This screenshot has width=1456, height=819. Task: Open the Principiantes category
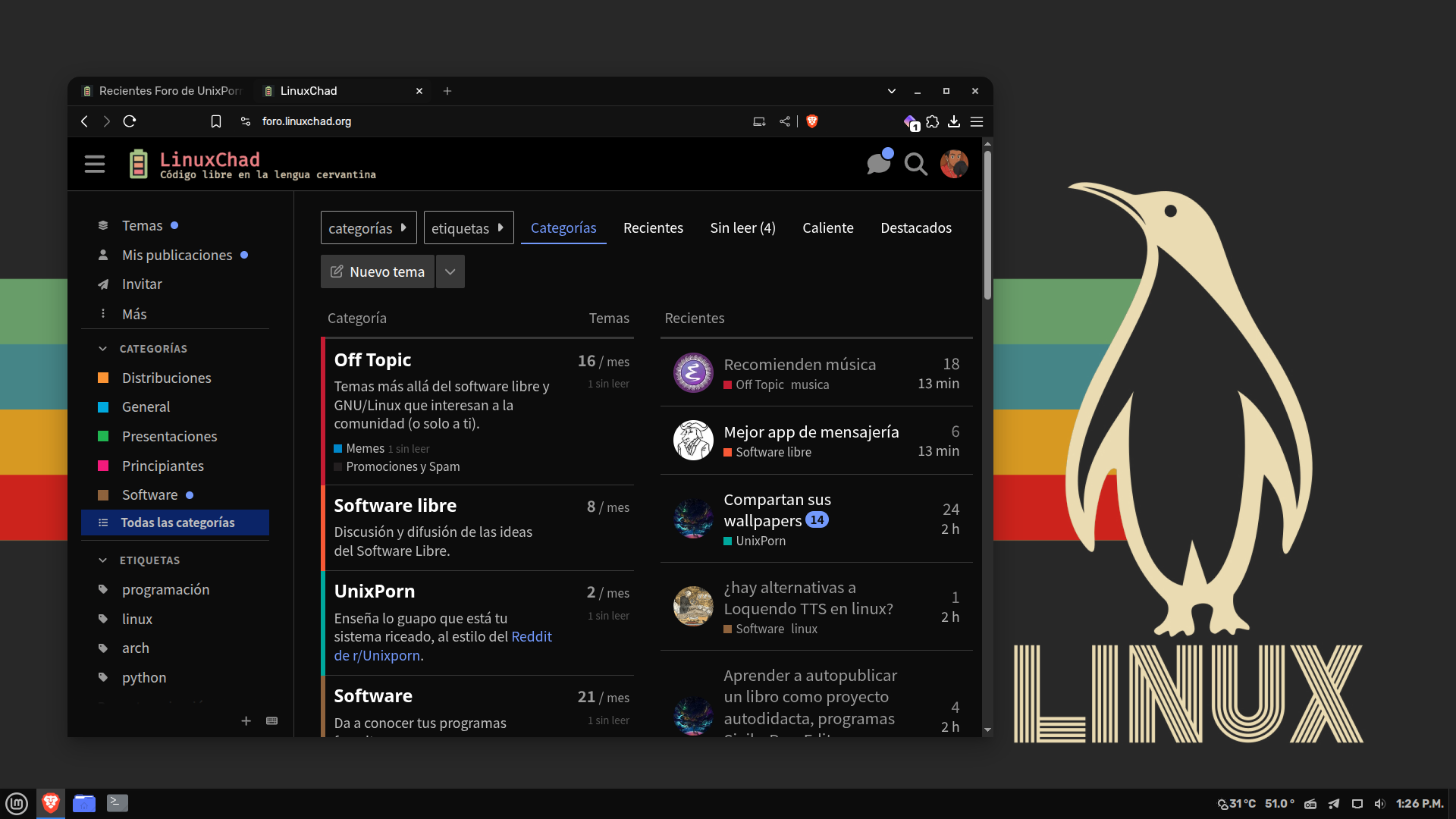point(162,466)
